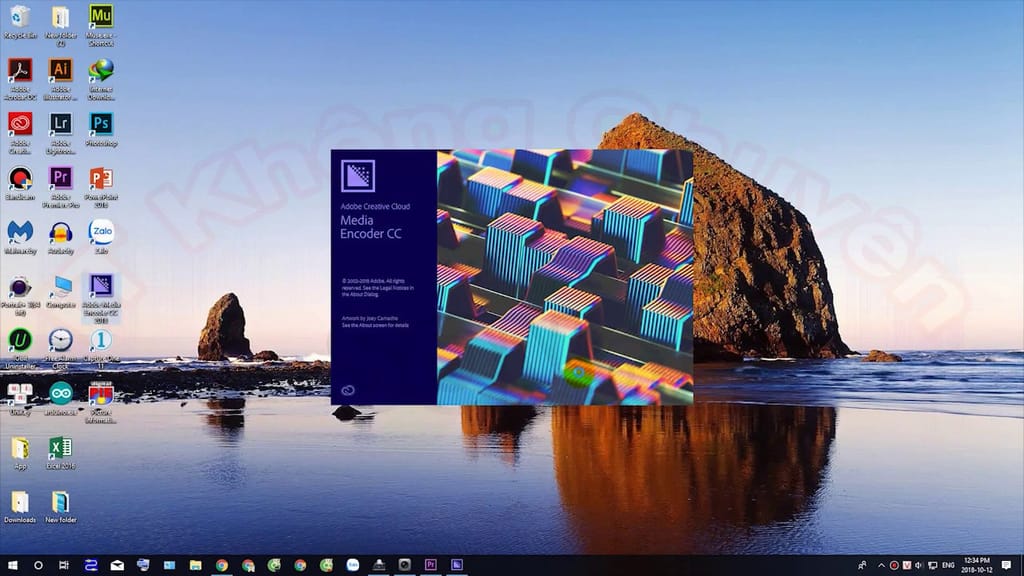Open the network status tray icon
Viewport: 1024px width, 576px height.
point(933,565)
